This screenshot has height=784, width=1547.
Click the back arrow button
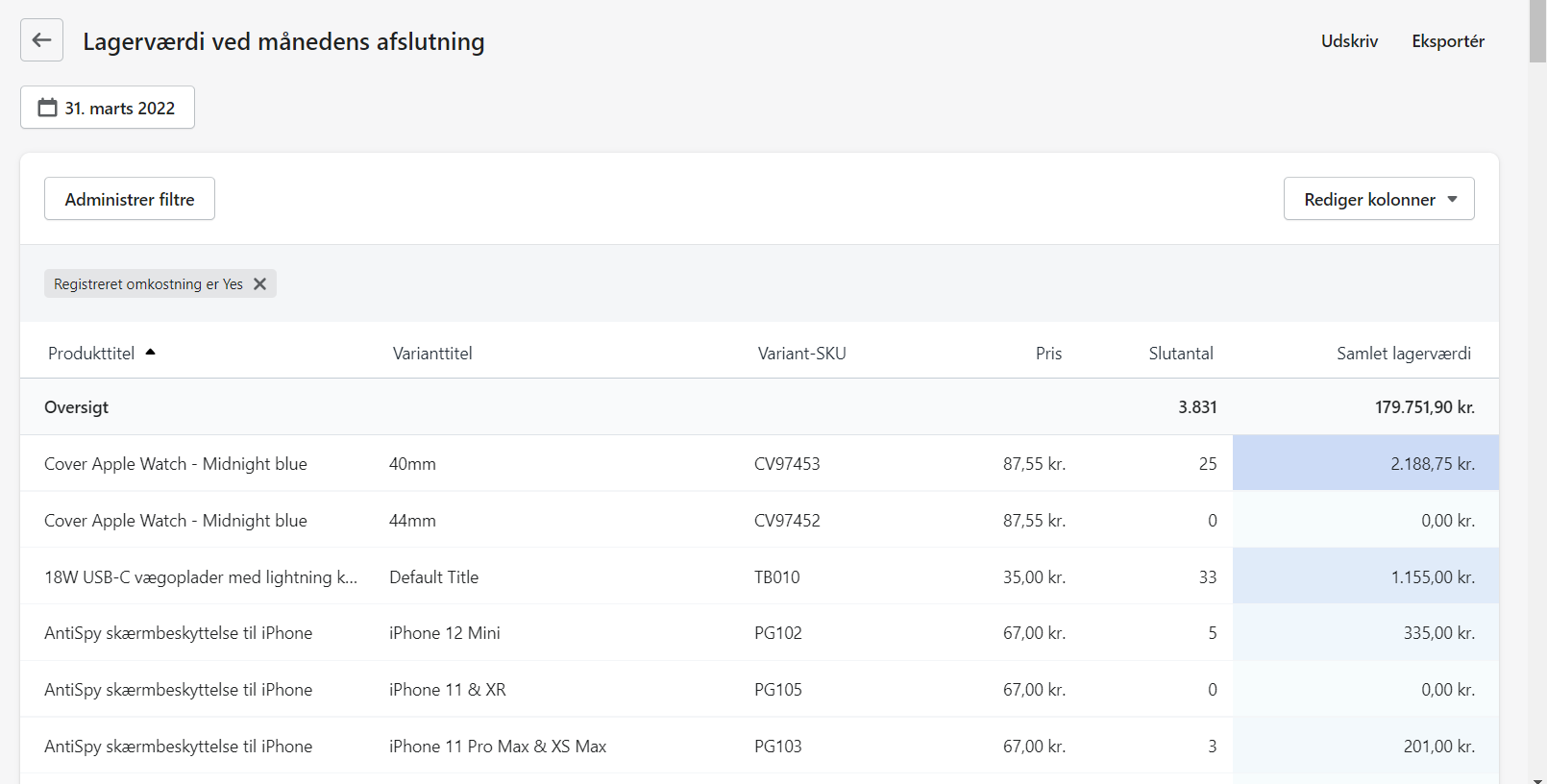tap(41, 40)
